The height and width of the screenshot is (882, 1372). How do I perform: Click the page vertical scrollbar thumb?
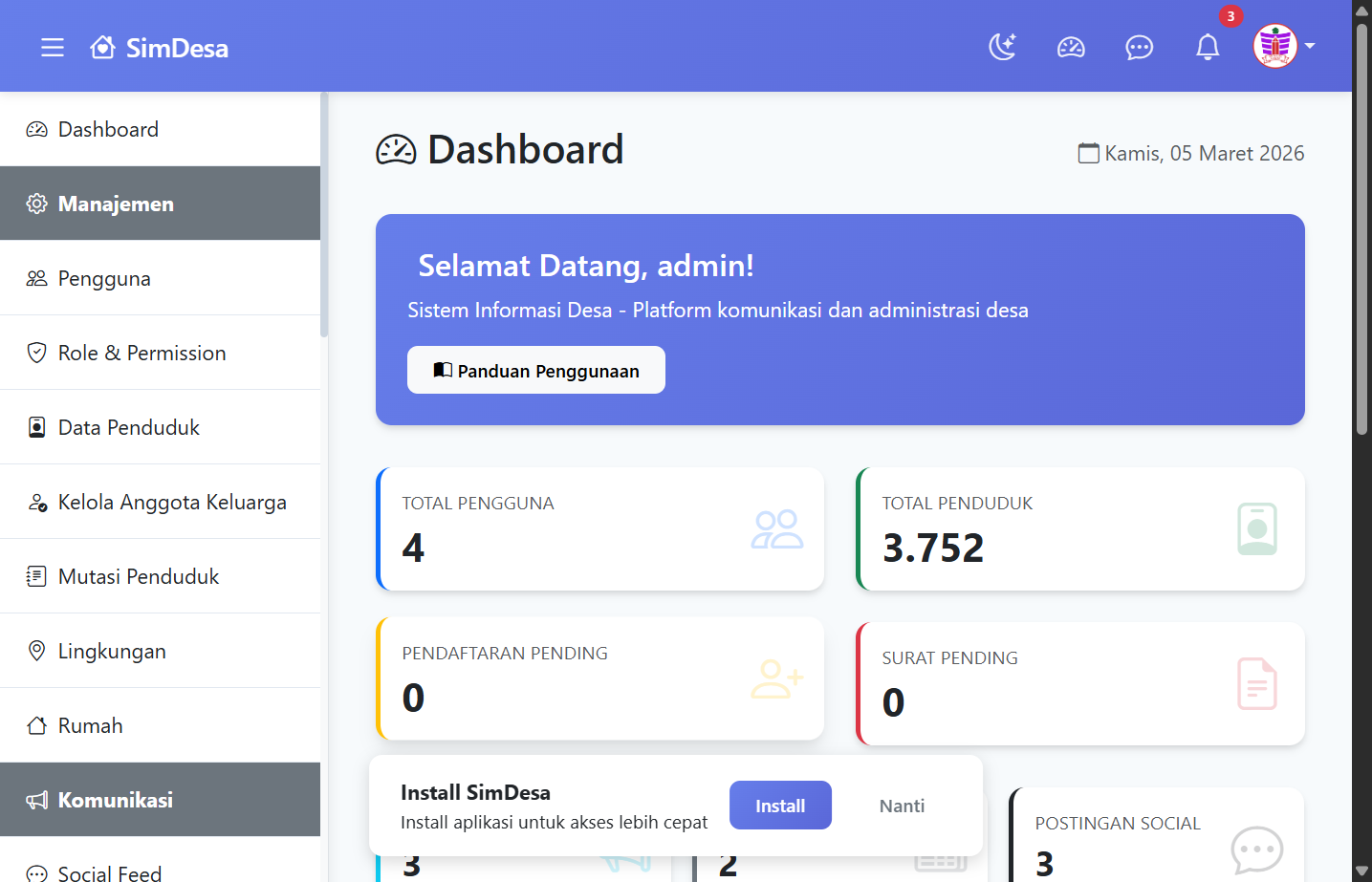tap(1362, 228)
